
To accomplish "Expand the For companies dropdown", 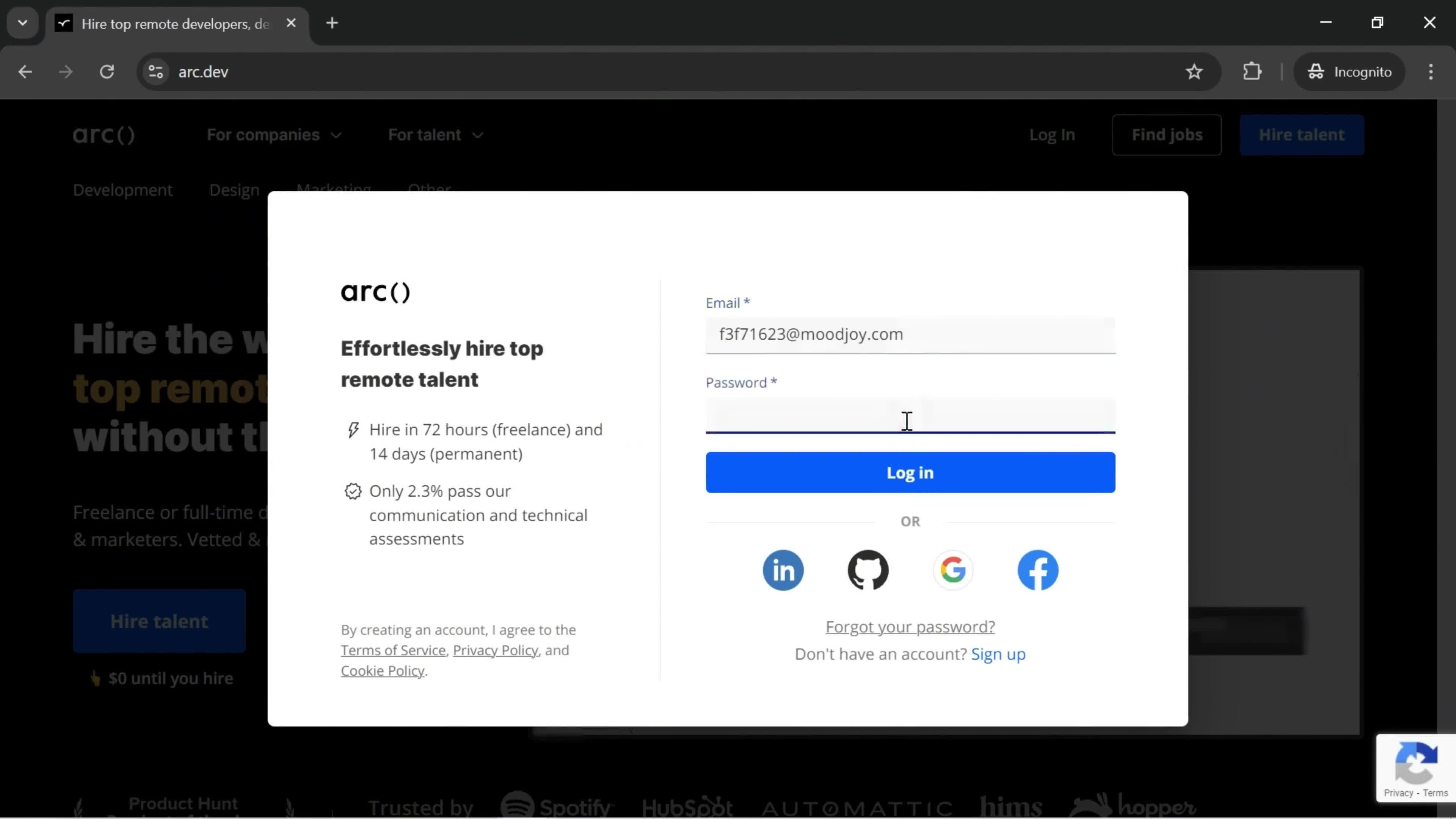I will [272, 134].
